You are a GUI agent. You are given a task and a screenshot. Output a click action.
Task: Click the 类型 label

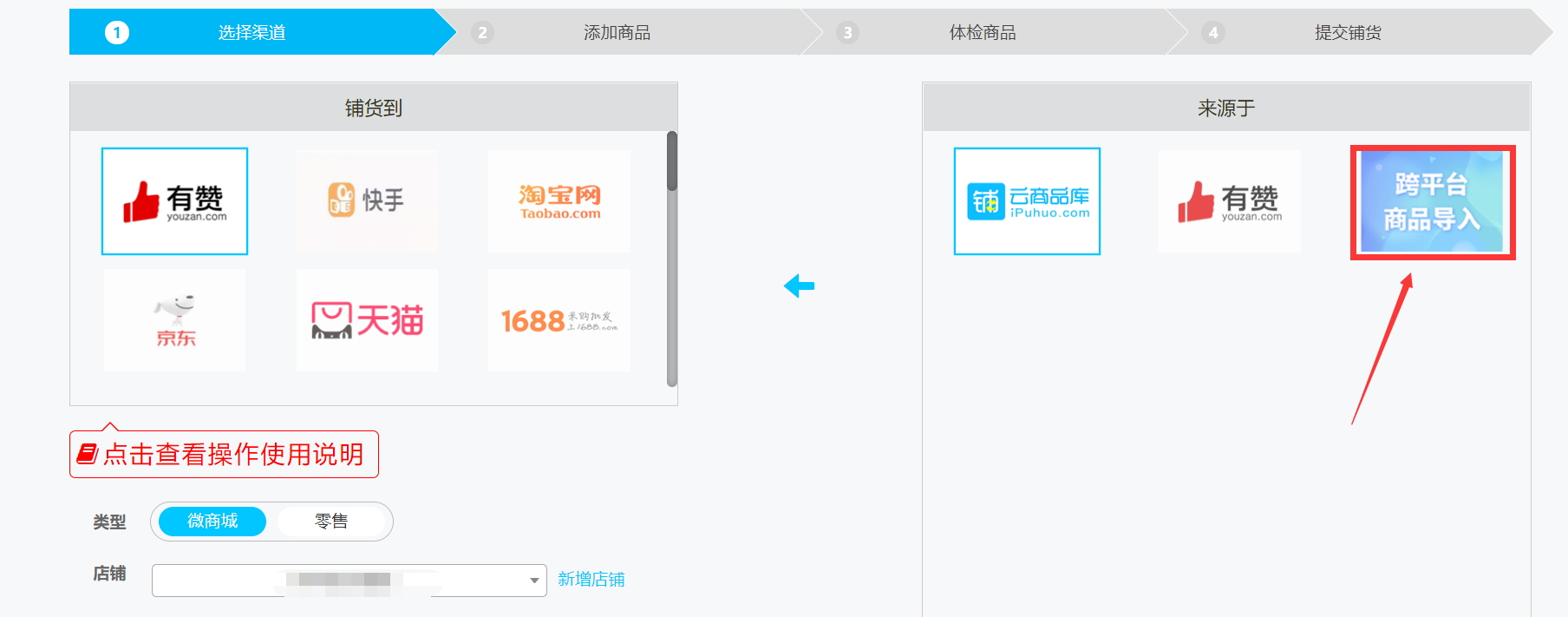[109, 522]
